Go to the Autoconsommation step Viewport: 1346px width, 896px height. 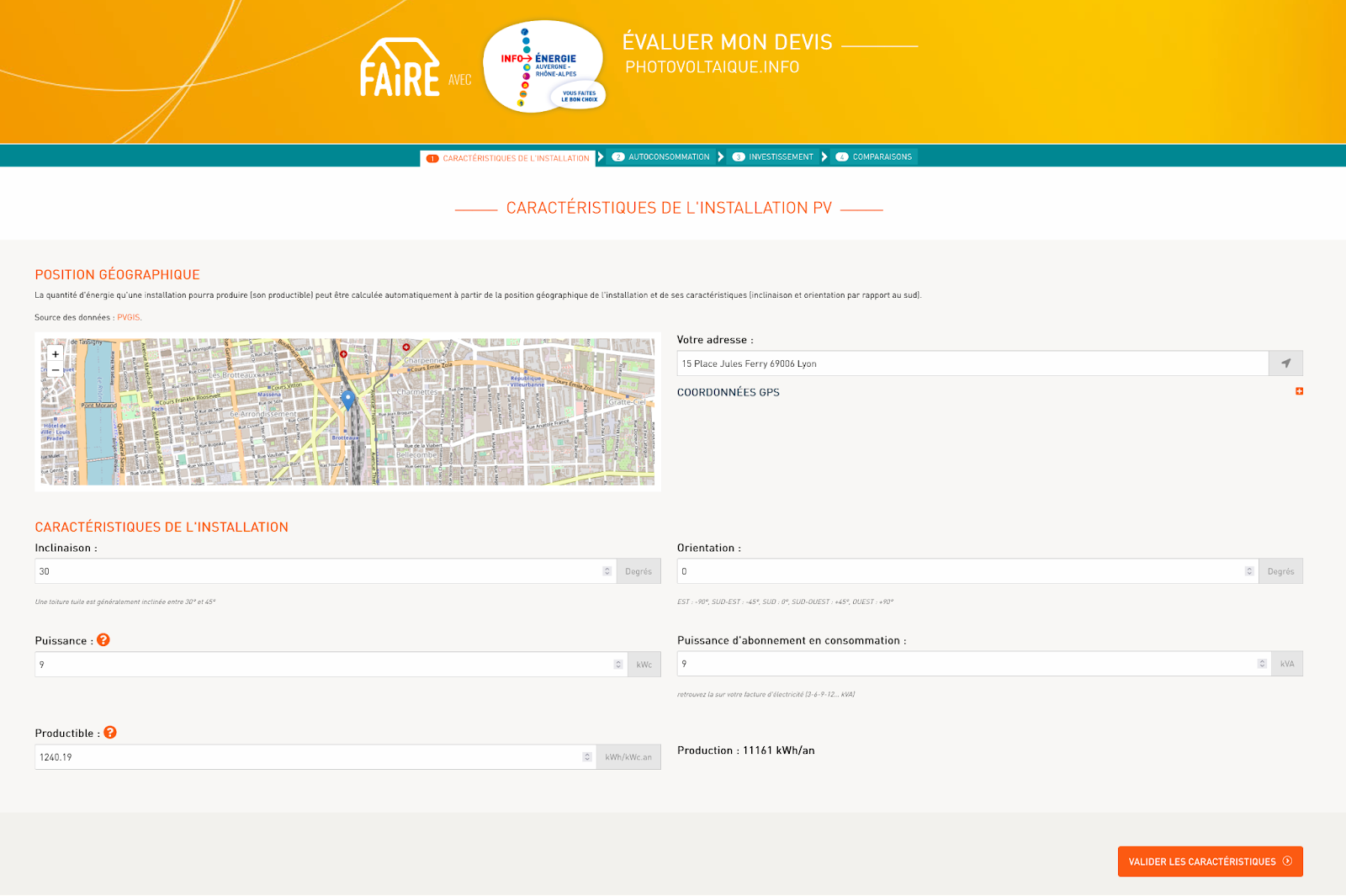coord(661,157)
